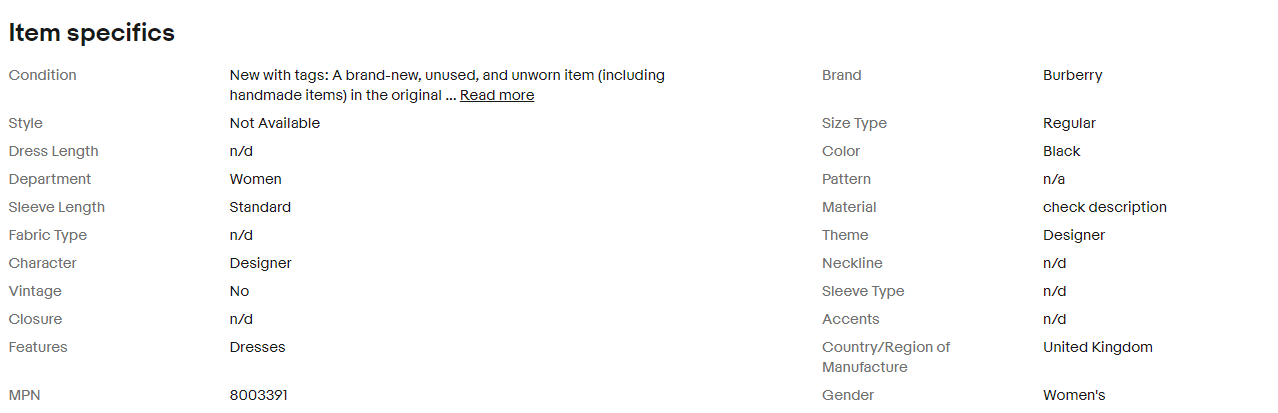Select the Color value Black
The image size is (1278, 413).
(x=1061, y=151)
